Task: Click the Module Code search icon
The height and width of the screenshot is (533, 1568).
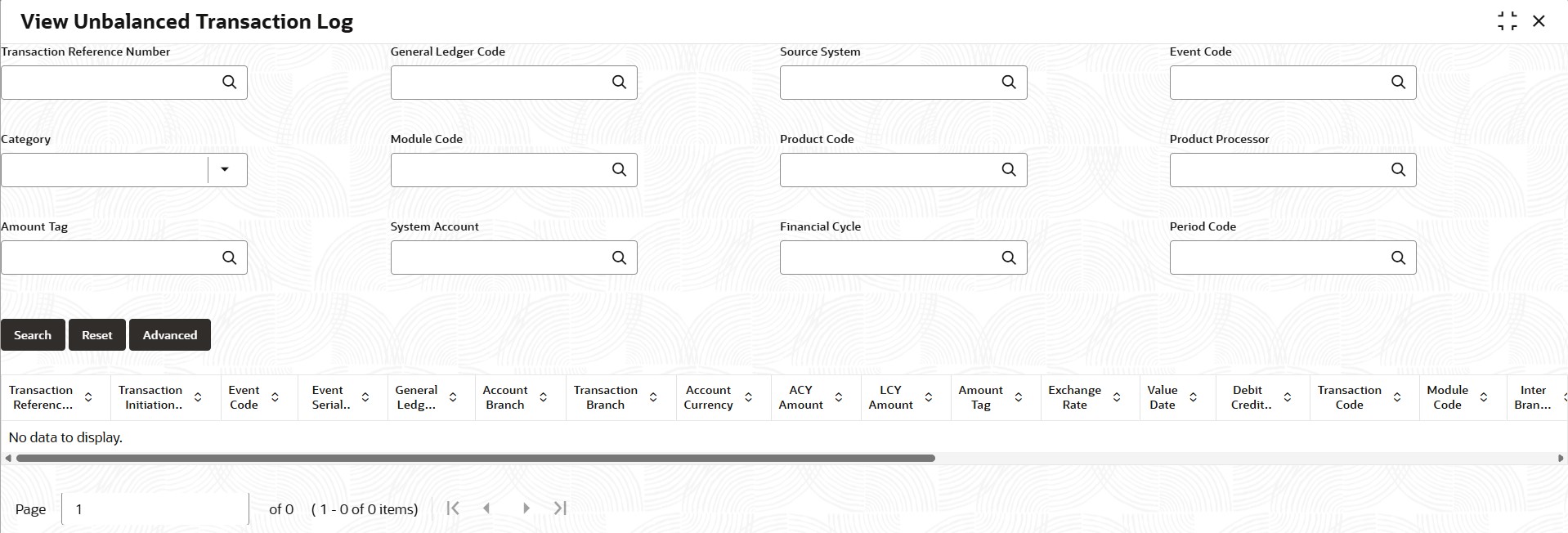Action: (619, 169)
